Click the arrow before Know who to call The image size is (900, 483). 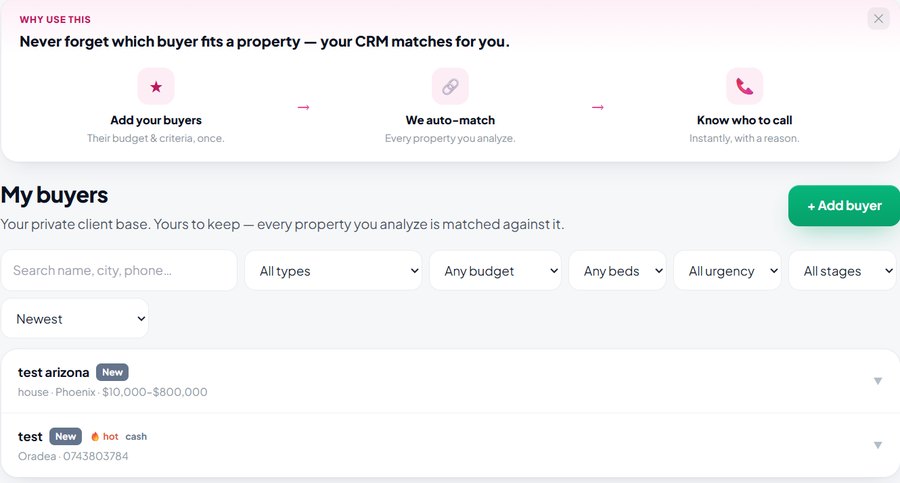[x=598, y=107]
